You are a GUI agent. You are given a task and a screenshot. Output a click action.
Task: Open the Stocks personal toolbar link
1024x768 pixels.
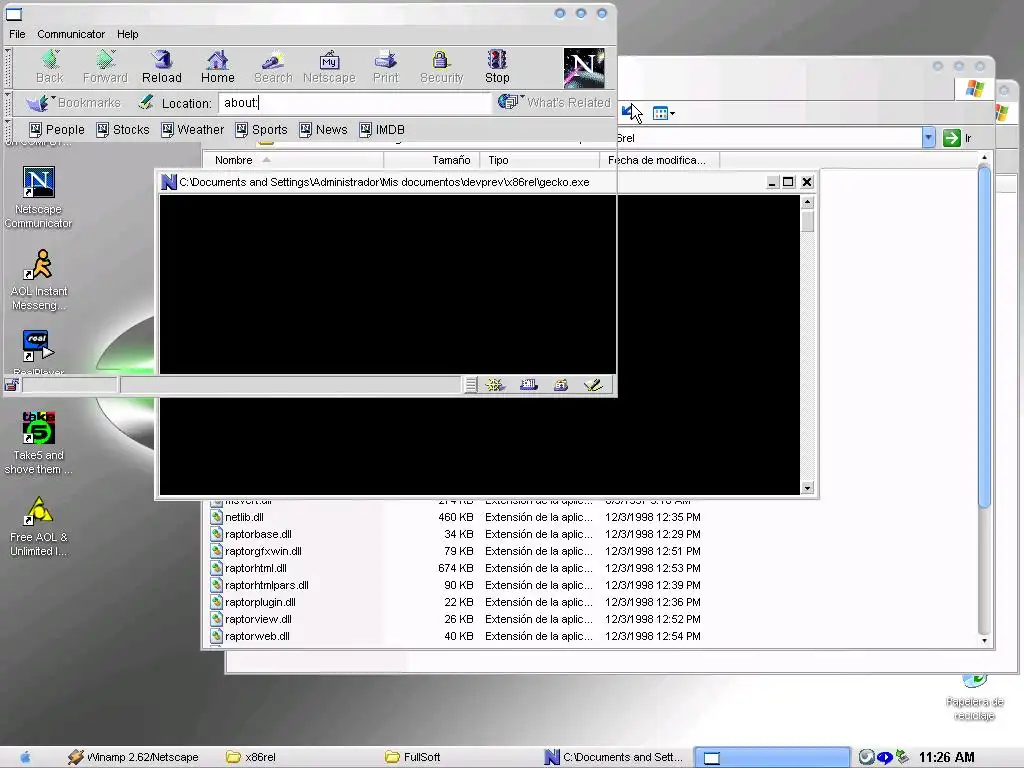[123, 129]
